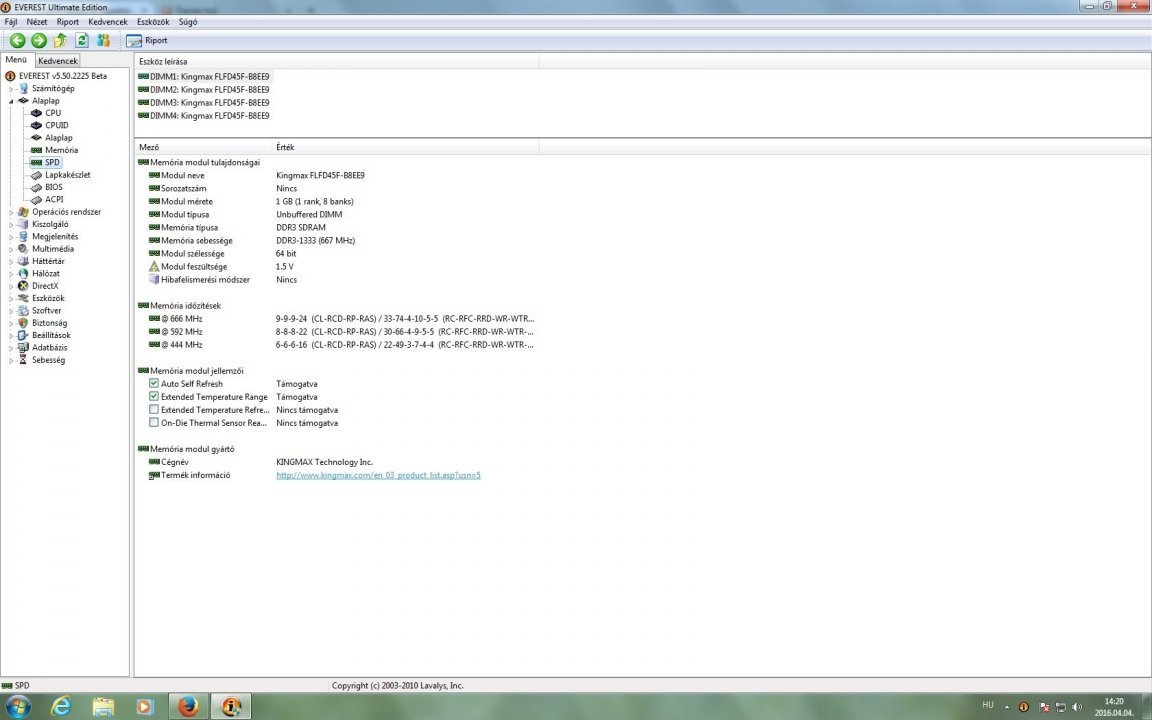Click EVEREST v5.50.2225 Beta root node

coord(62,76)
